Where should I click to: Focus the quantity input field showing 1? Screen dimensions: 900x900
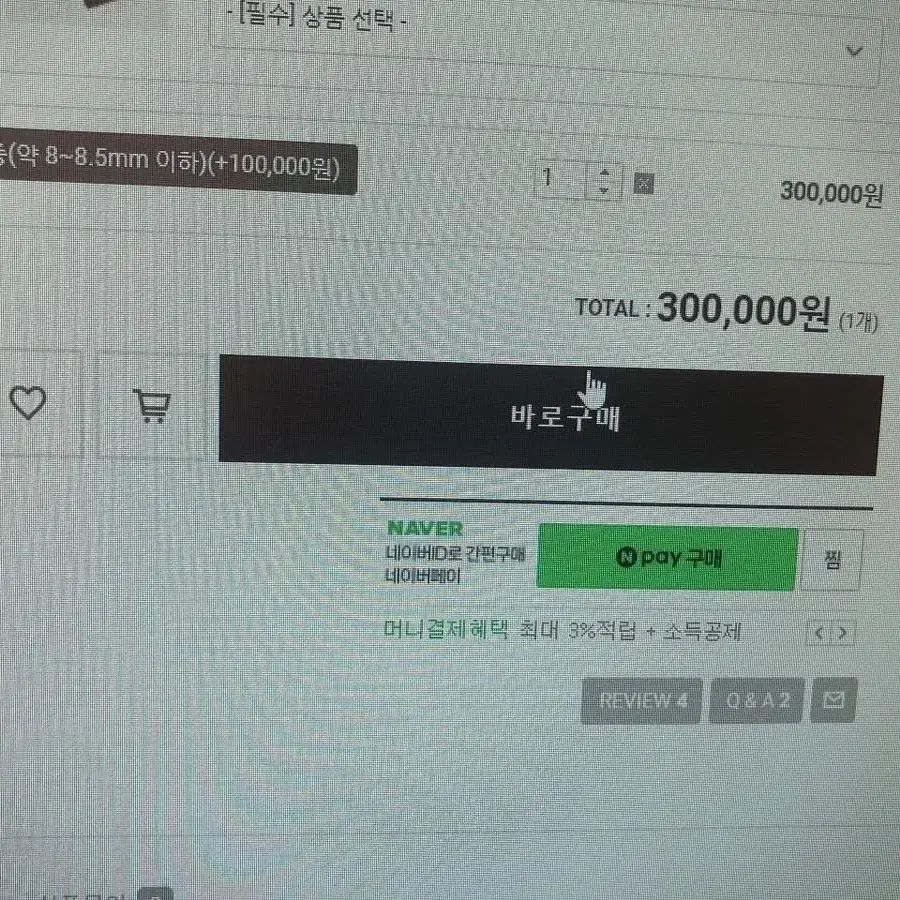(x=561, y=179)
